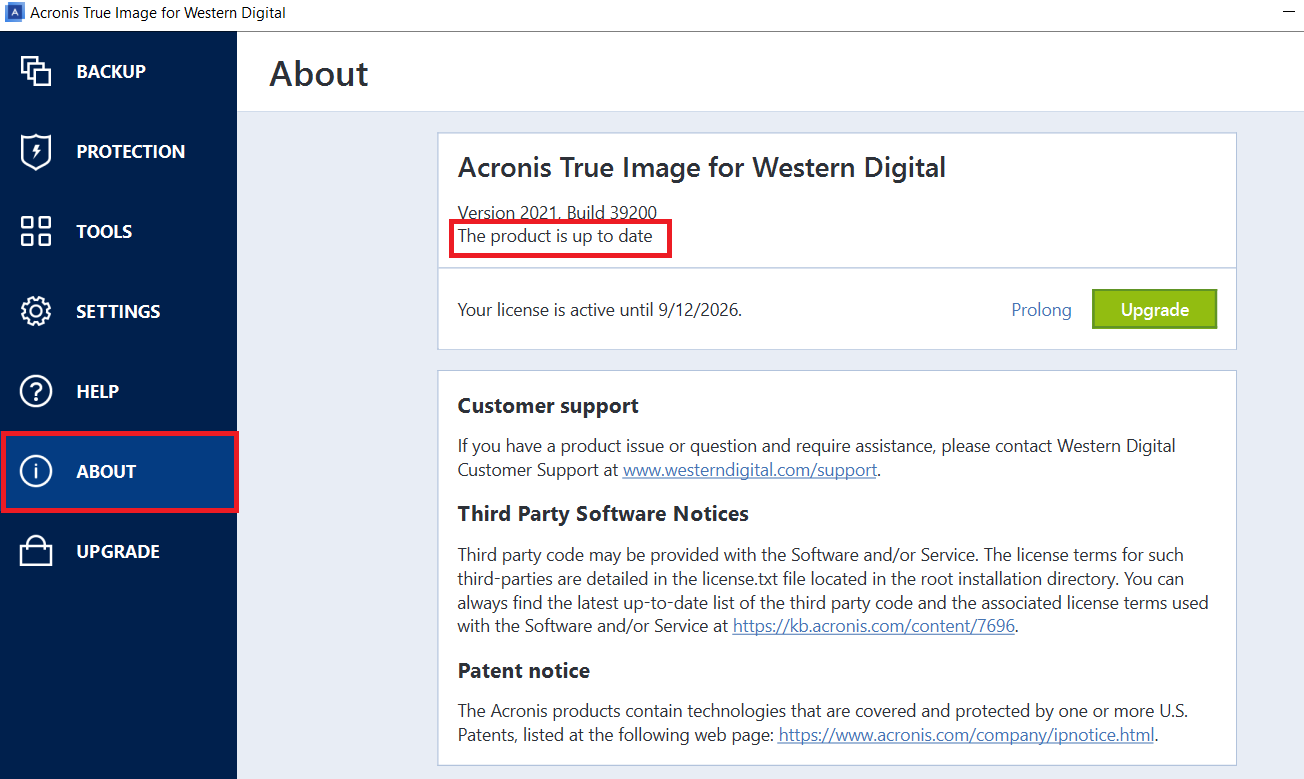Click the 'About' page title
The width and height of the screenshot is (1304, 779).
[319, 74]
